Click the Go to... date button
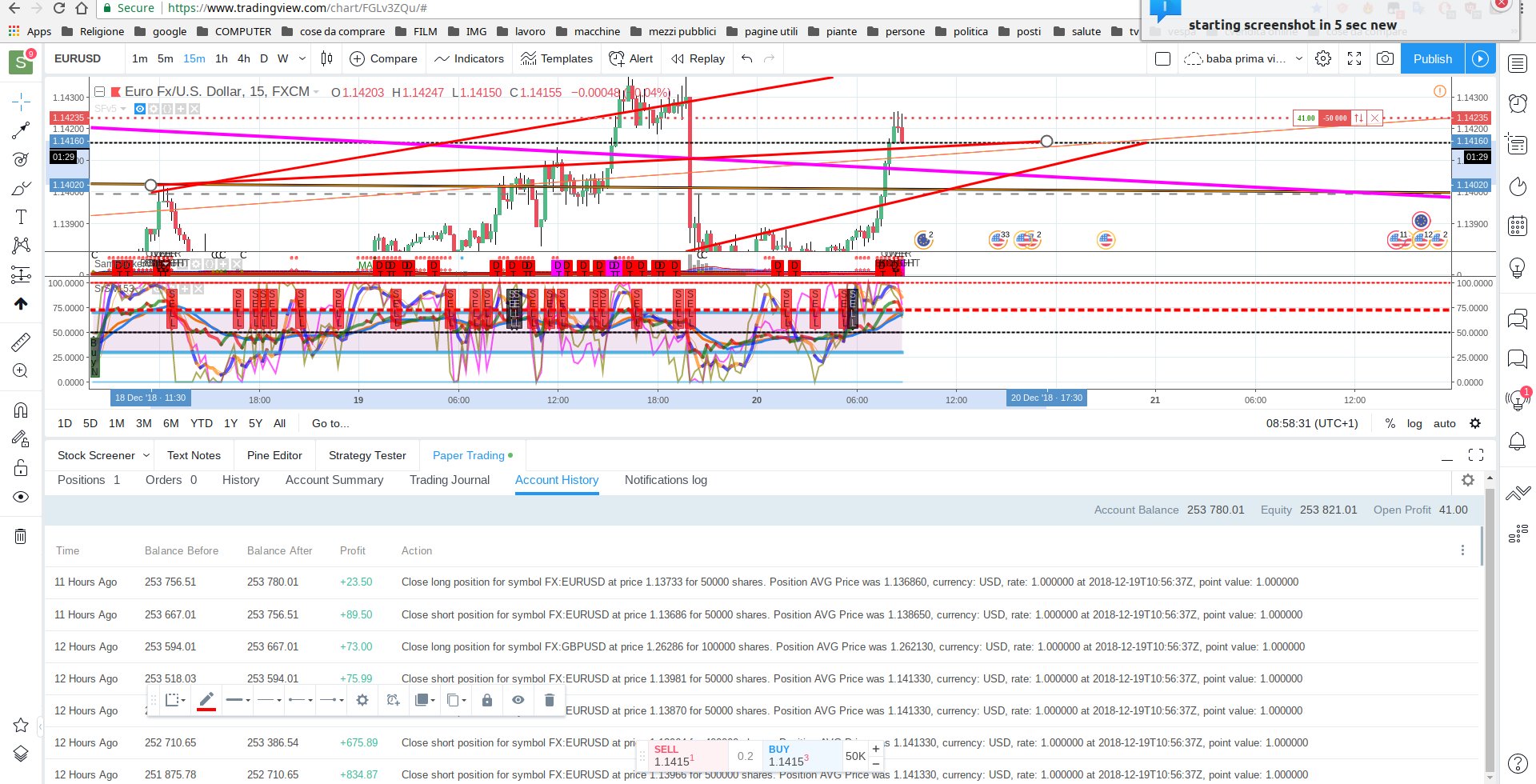 (330, 423)
